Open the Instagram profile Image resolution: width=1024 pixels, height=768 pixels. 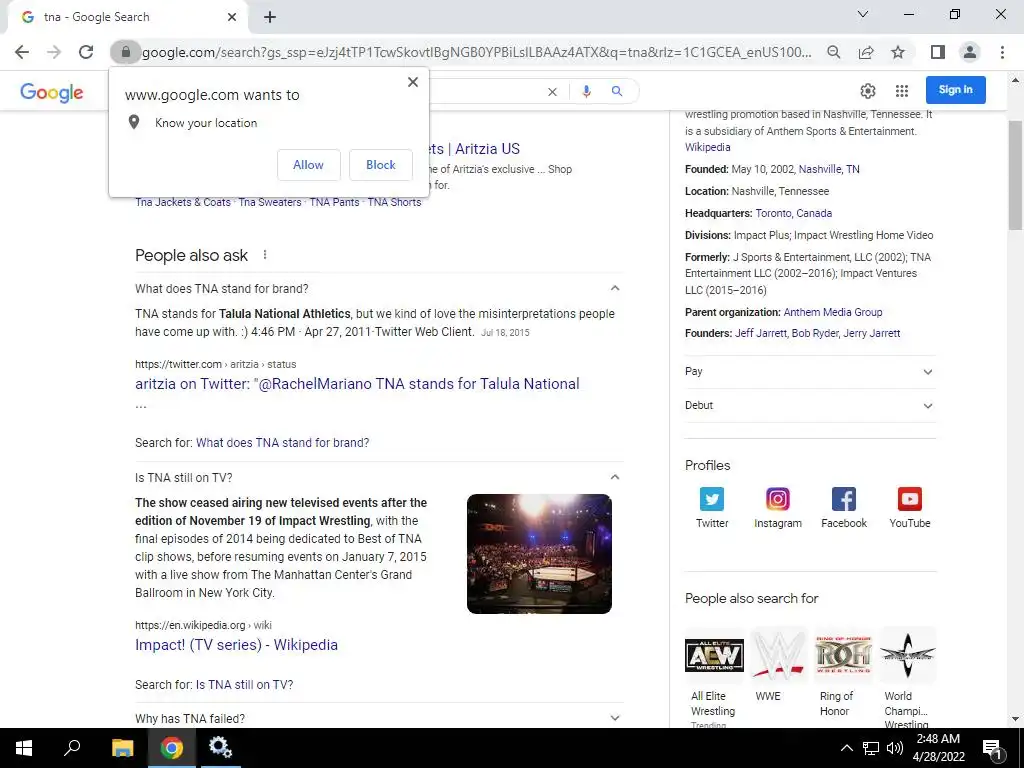coord(778,507)
